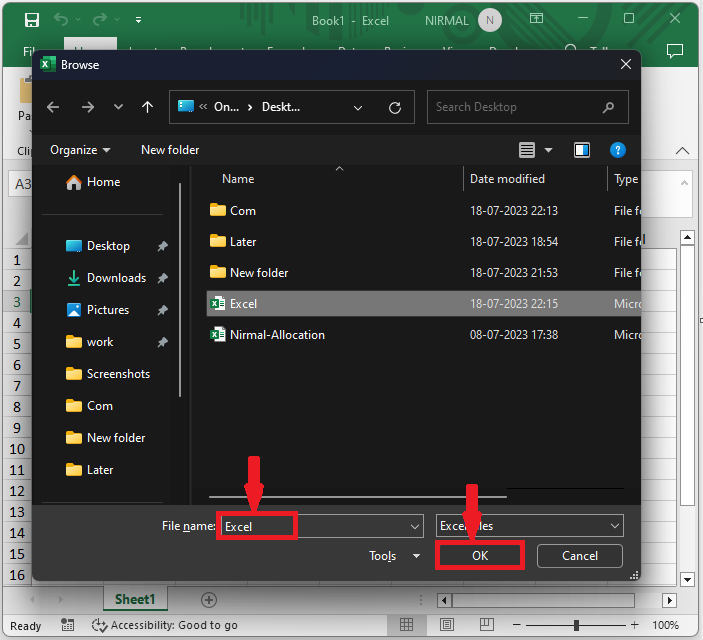The image size is (703, 640).
Task: Click the Undo arrow in Excel title bar
Action: tap(61, 19)
